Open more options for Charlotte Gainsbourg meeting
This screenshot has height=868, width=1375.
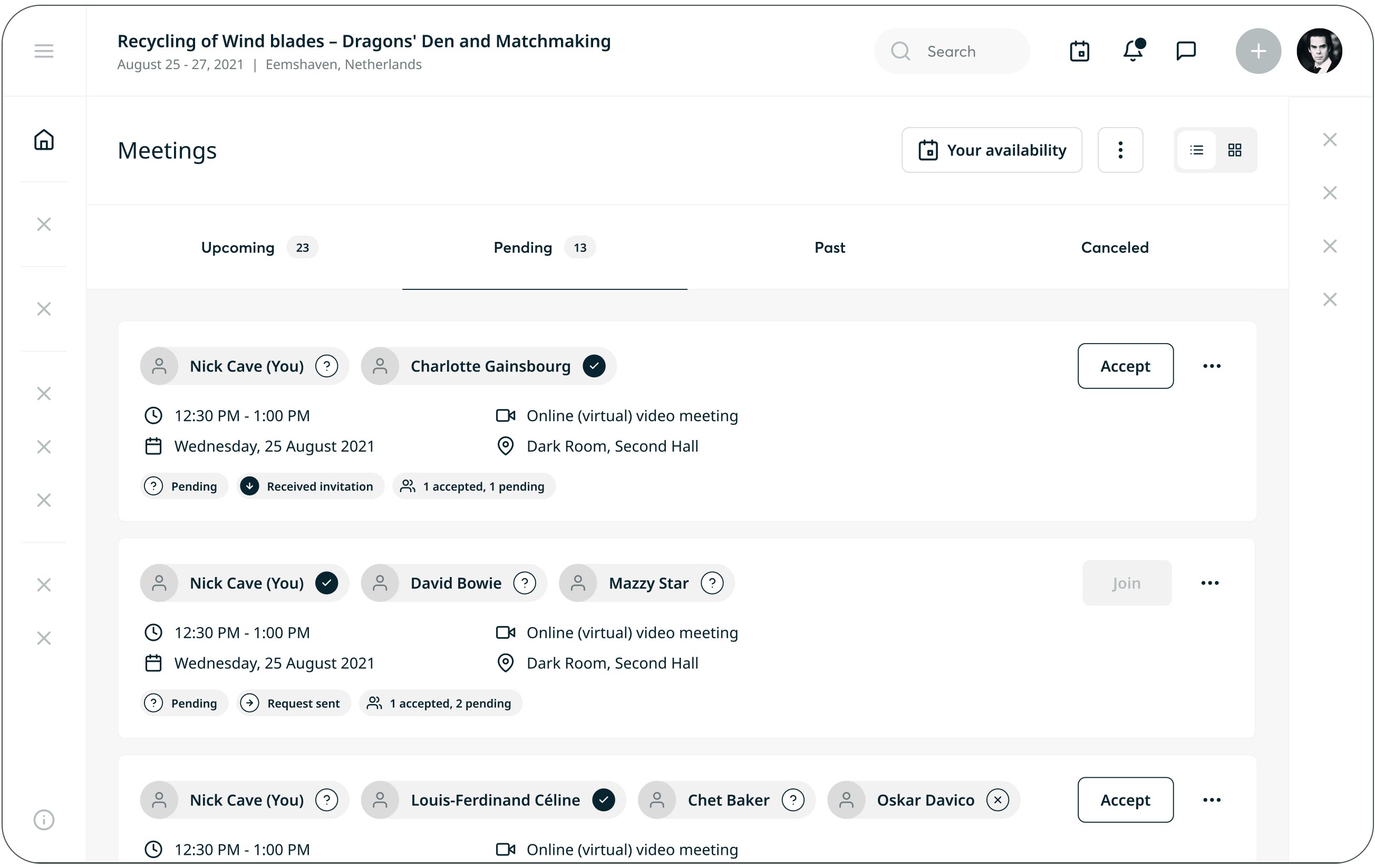pos(1211,366)
